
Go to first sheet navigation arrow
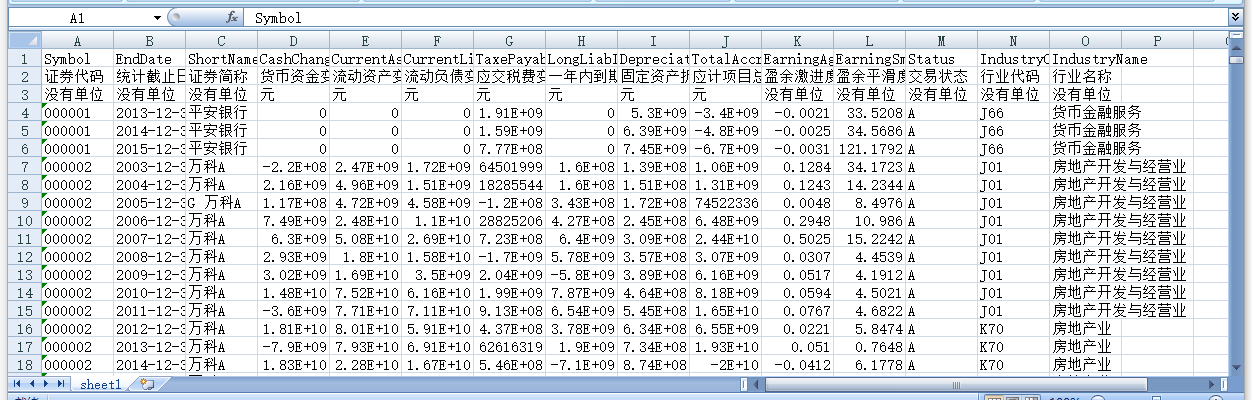pos(16,384)
